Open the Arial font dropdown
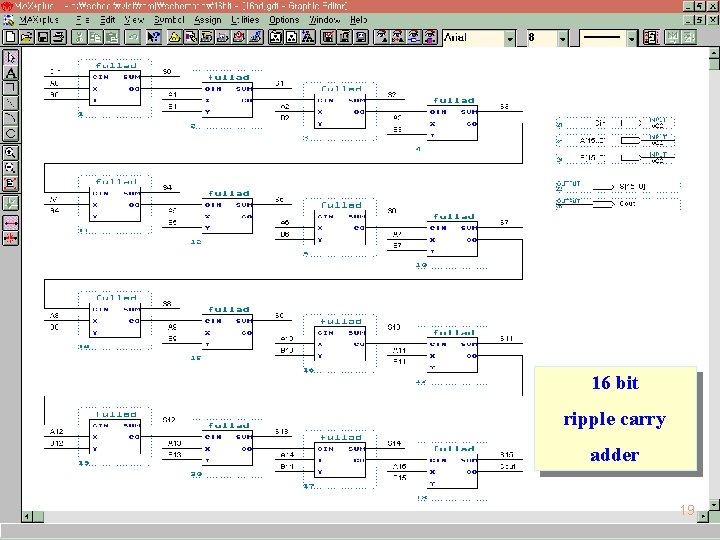Image resolution: width=720 pixels, height=540 pixels. (510, 39)
